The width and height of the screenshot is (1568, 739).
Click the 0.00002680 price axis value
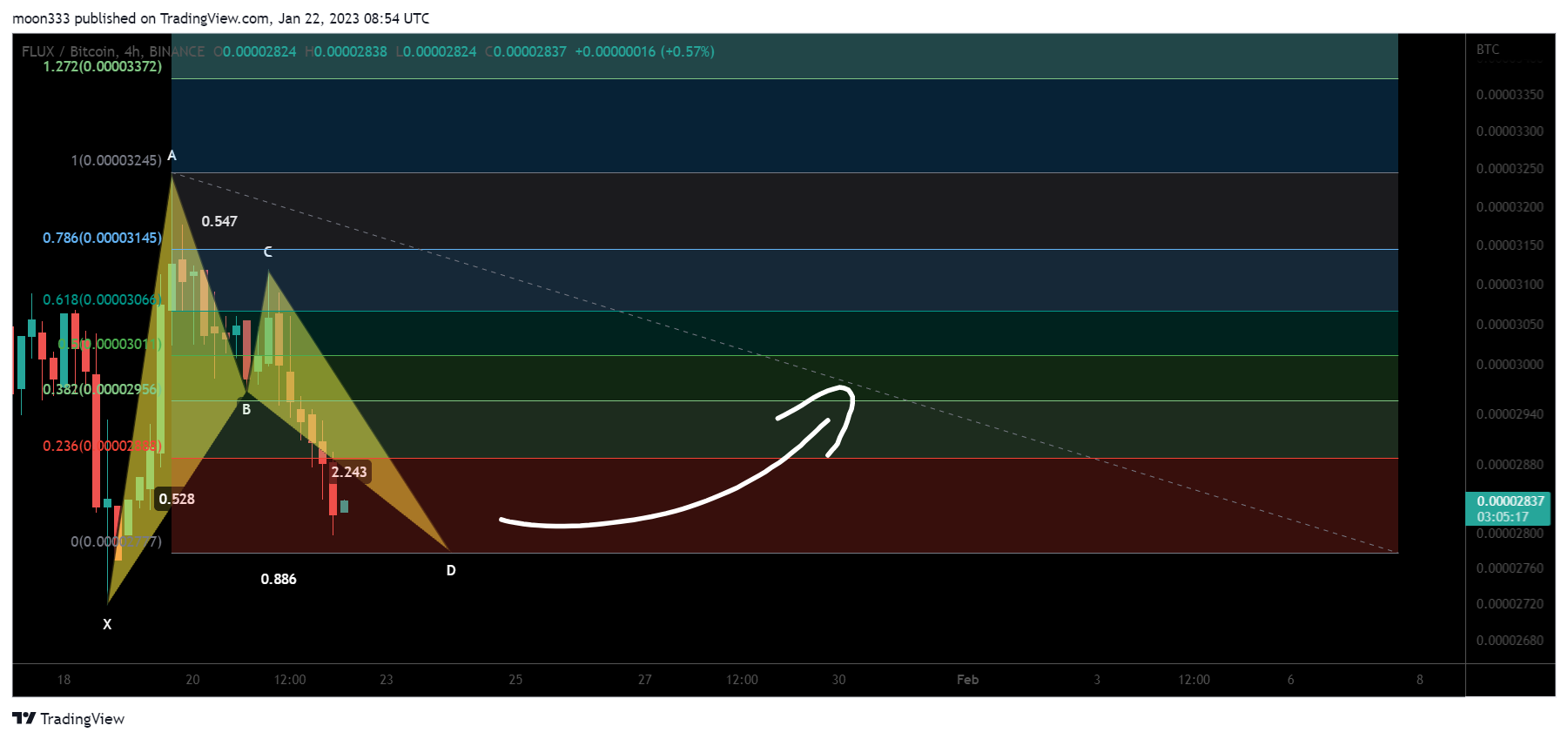[1510, 640]
